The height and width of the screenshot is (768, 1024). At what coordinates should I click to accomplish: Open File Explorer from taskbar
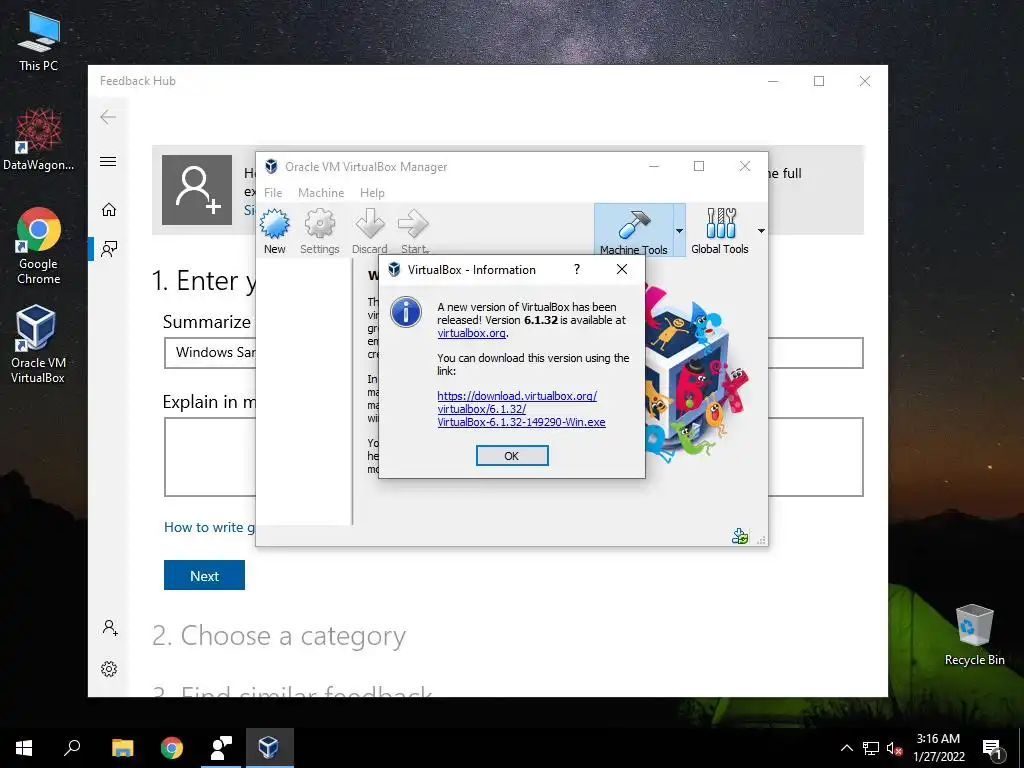coord(122,748)
